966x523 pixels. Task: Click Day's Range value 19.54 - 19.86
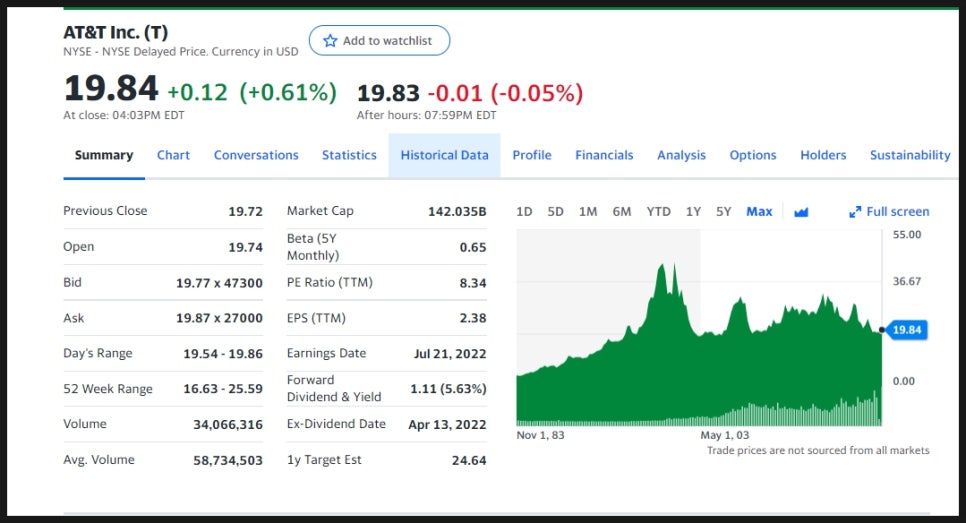point(223,354)
